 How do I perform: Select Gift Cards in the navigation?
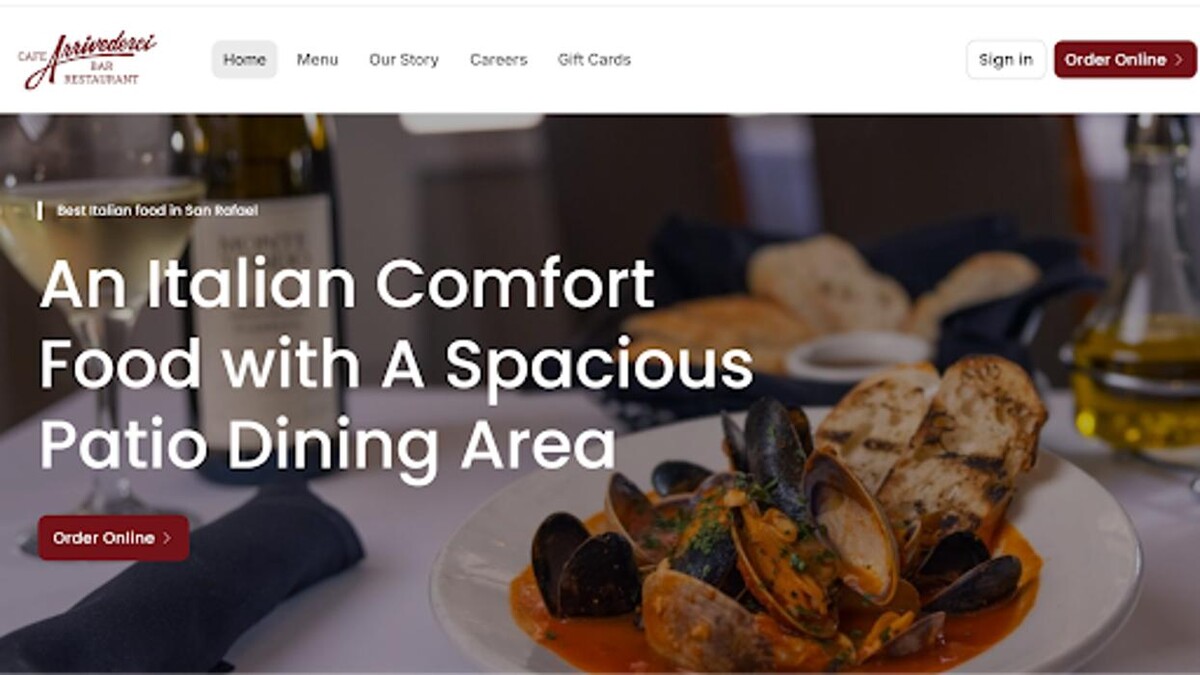[x=594, y=60]
